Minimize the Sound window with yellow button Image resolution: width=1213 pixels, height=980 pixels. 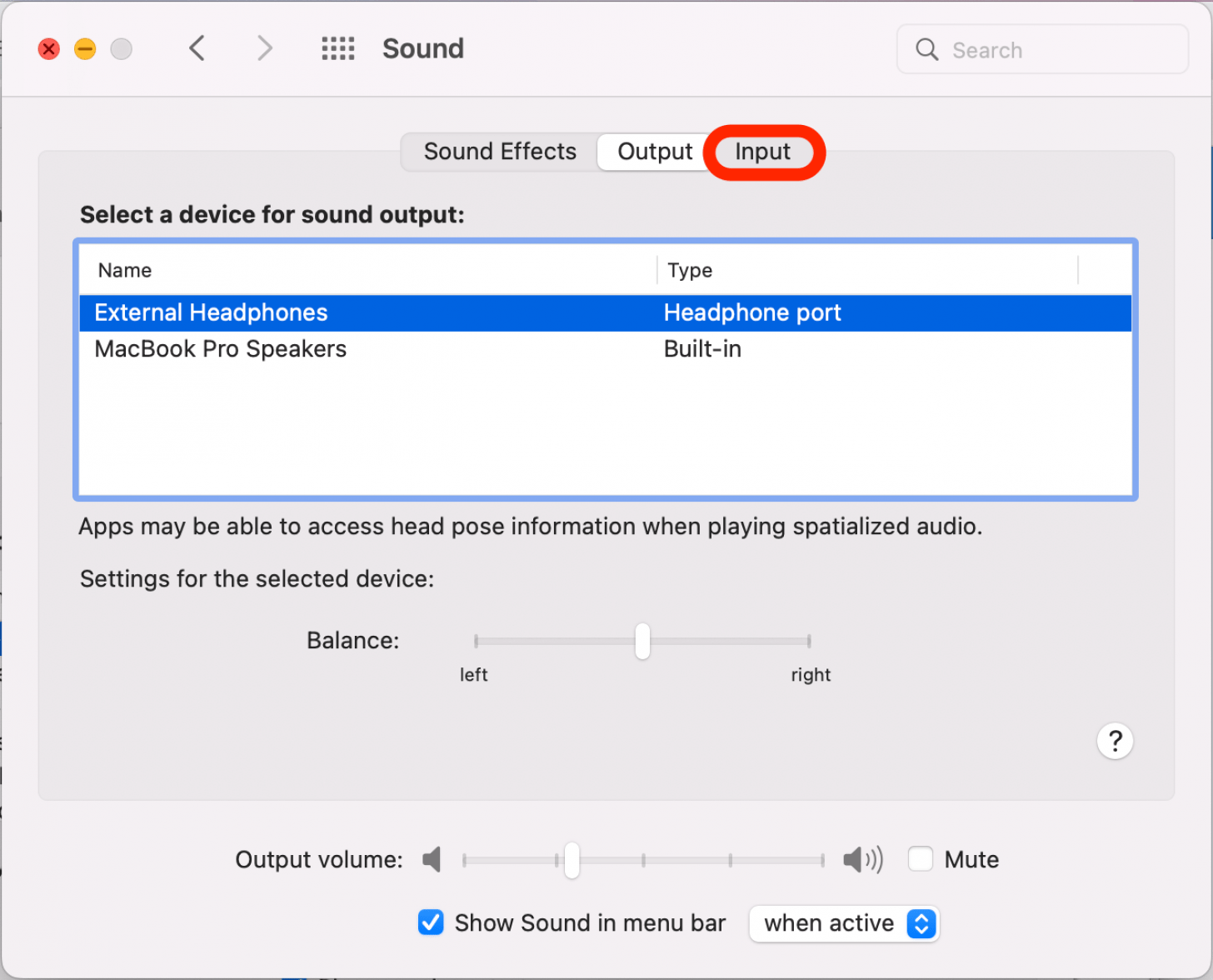[85, 49]
